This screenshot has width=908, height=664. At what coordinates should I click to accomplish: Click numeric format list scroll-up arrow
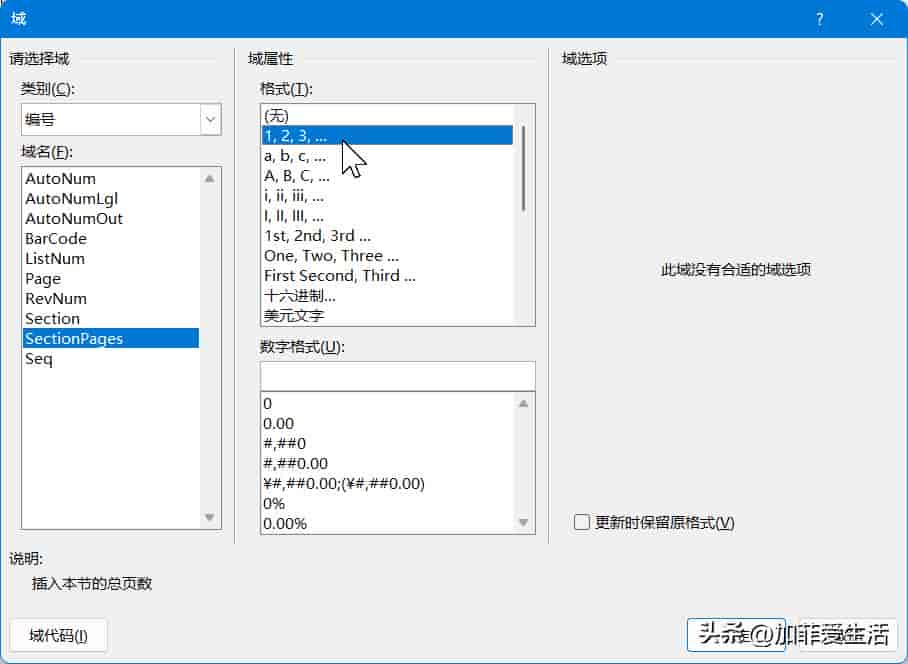[x=523, y=403]
